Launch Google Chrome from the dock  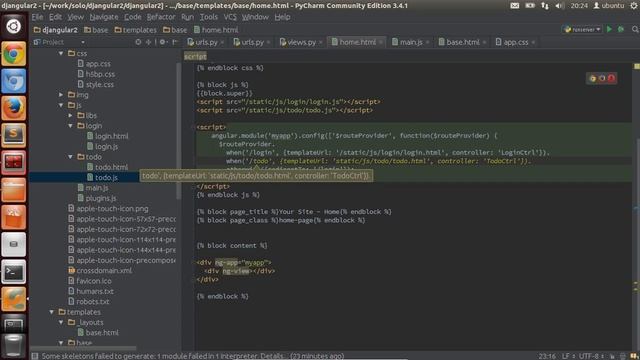coord(13,53)
